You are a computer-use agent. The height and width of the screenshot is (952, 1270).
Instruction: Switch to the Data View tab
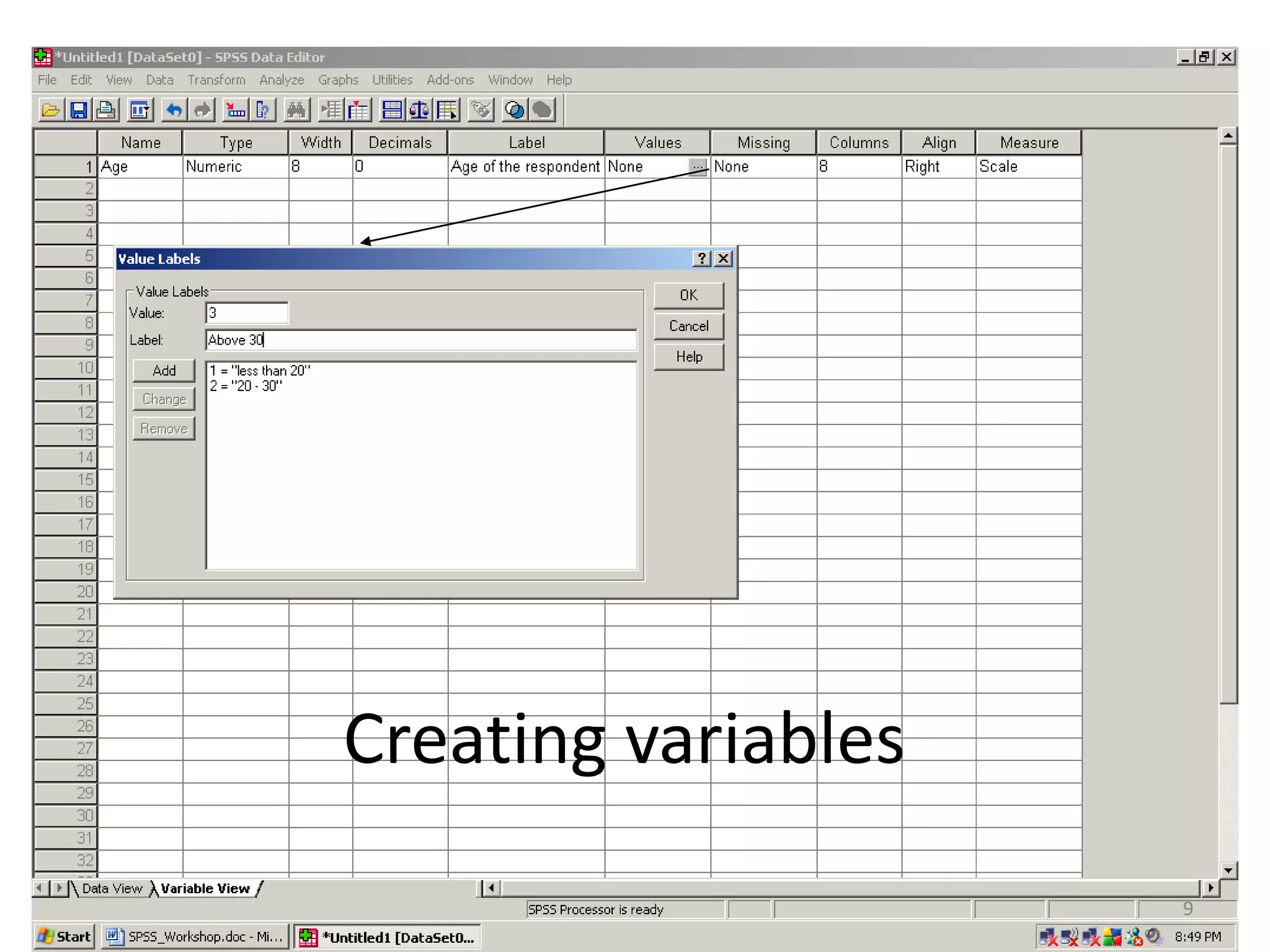point(112,889)
